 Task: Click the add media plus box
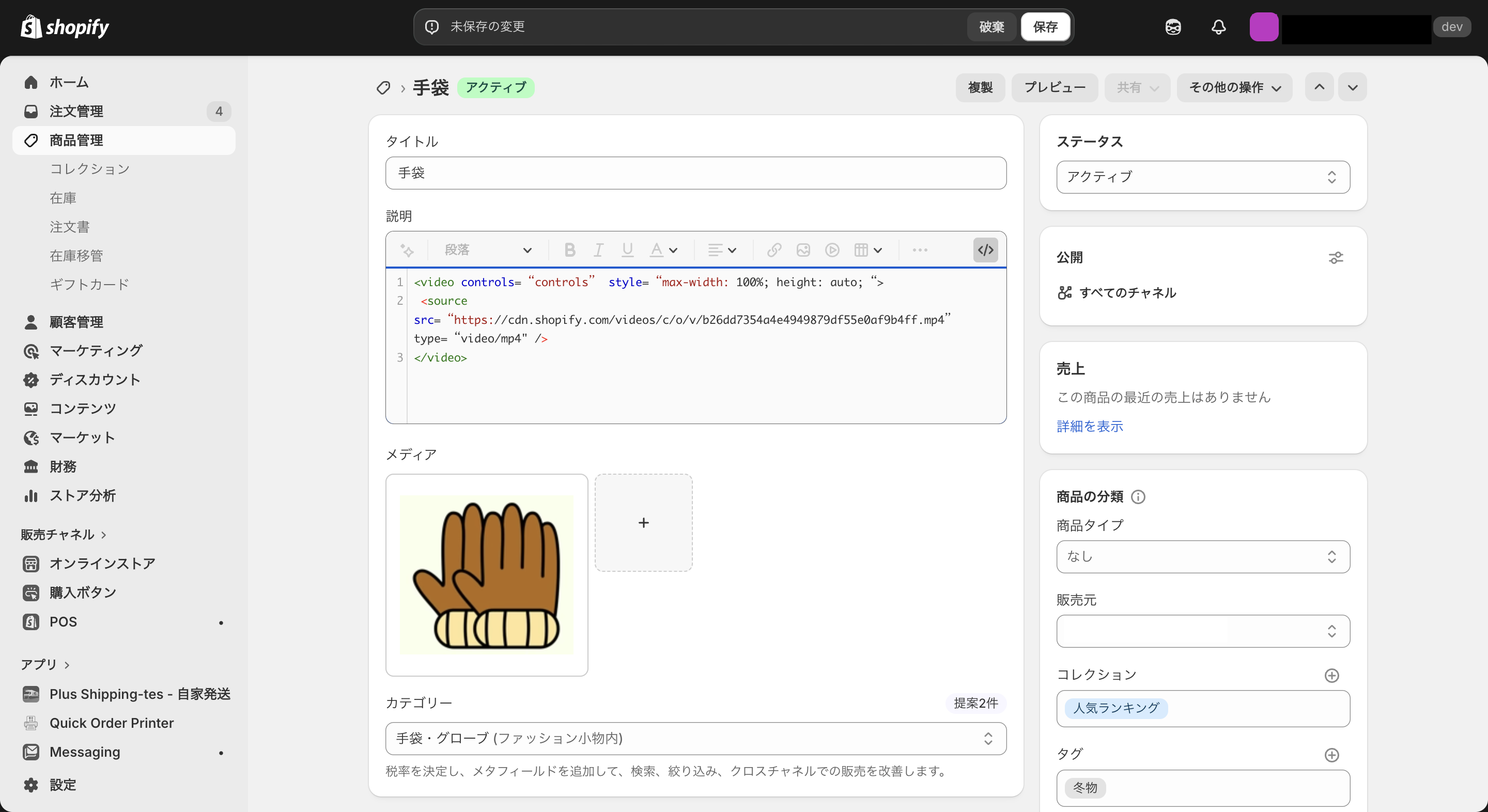pyautogui.click(x=643, y=523)
